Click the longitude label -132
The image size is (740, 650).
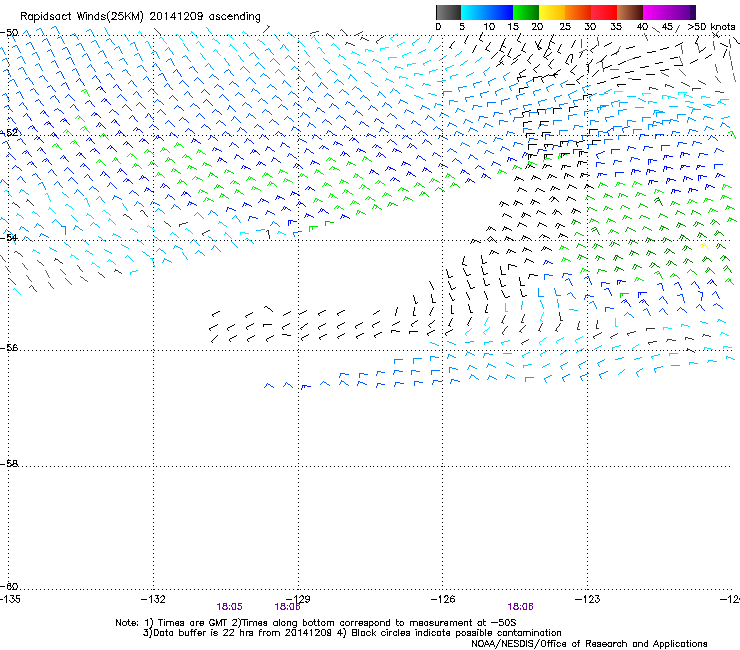point(153,599)
